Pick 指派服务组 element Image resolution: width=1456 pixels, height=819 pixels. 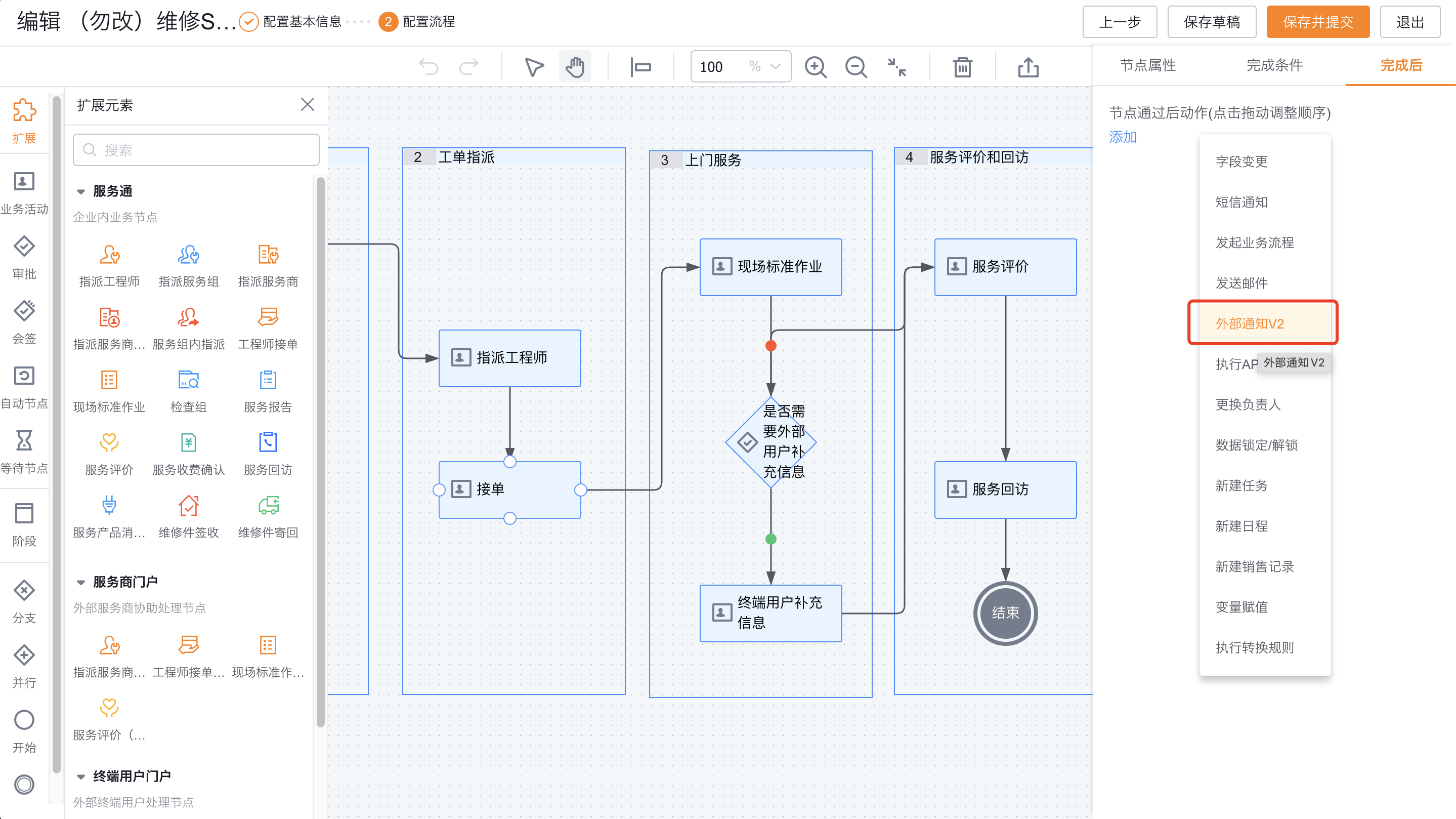188,265
